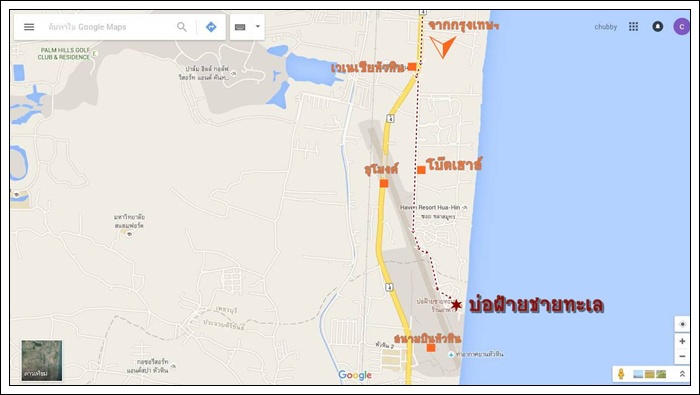Toggle satellite view thumbnail
Screen dimensions: 700x395
tap(42, 360)
